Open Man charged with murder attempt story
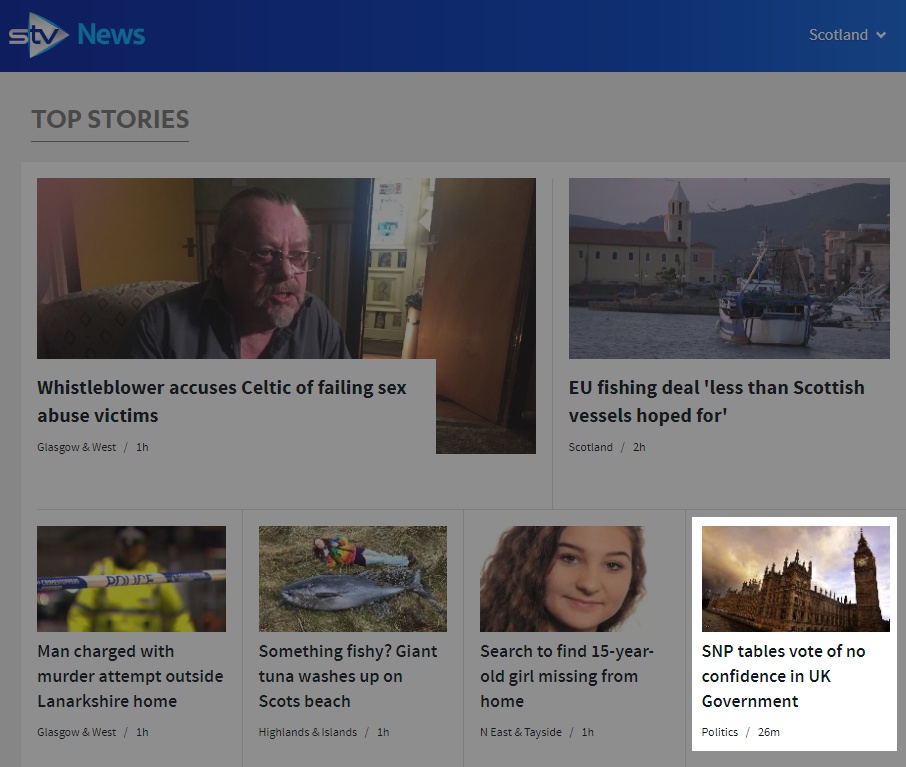Viewport: 906px width, 767px height. point(130,676)
